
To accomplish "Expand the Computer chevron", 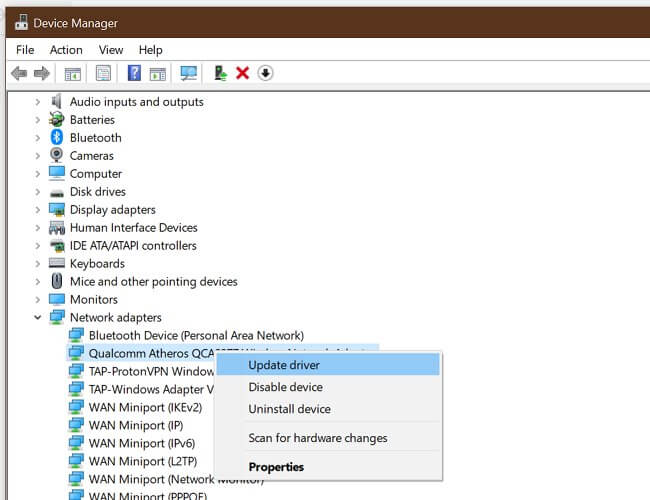I will click(x=38, y=174).
